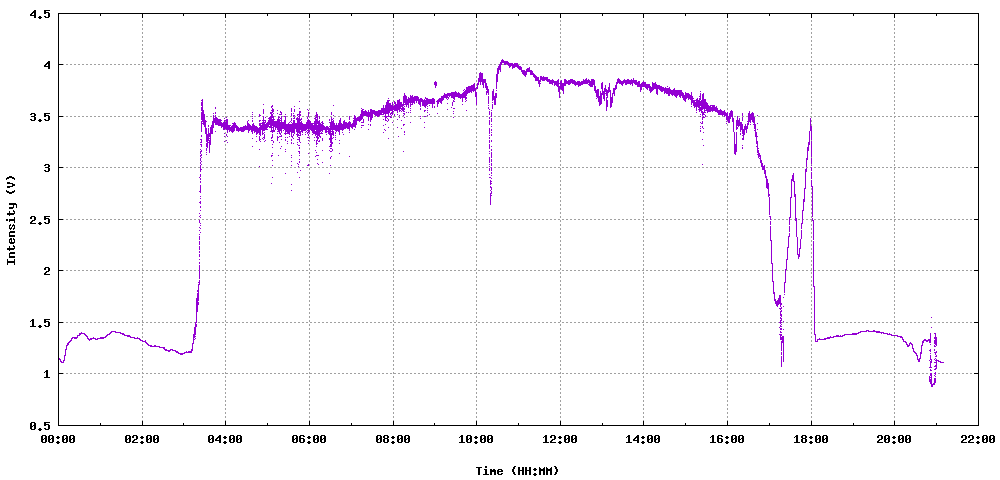Click the sharp peak at 18:00
Viewport: 1000px width, 480px height.
point(811,119)
